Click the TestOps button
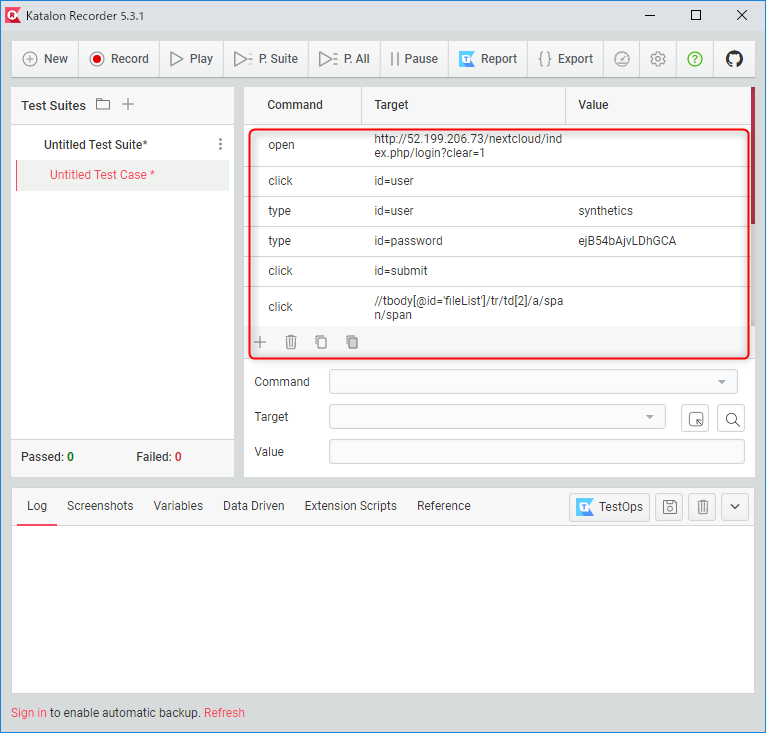766x733 pixels. (x=609, y=507)
